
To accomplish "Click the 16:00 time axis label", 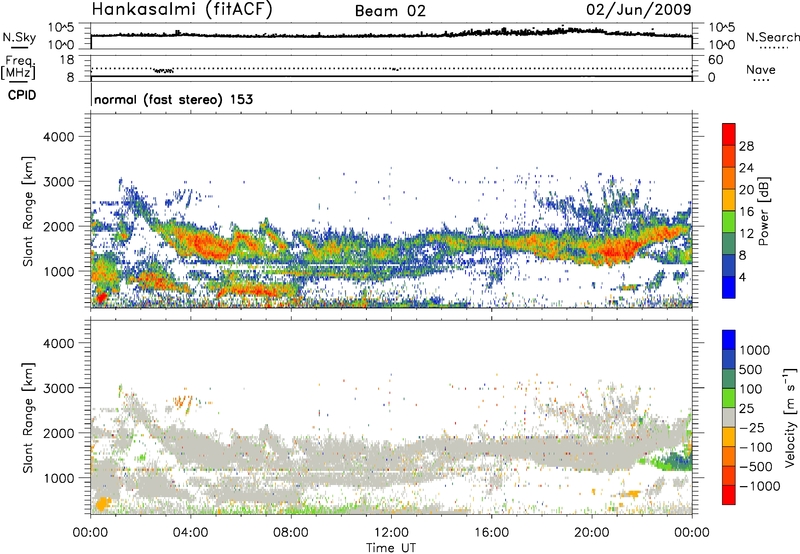I will point(491,533).
